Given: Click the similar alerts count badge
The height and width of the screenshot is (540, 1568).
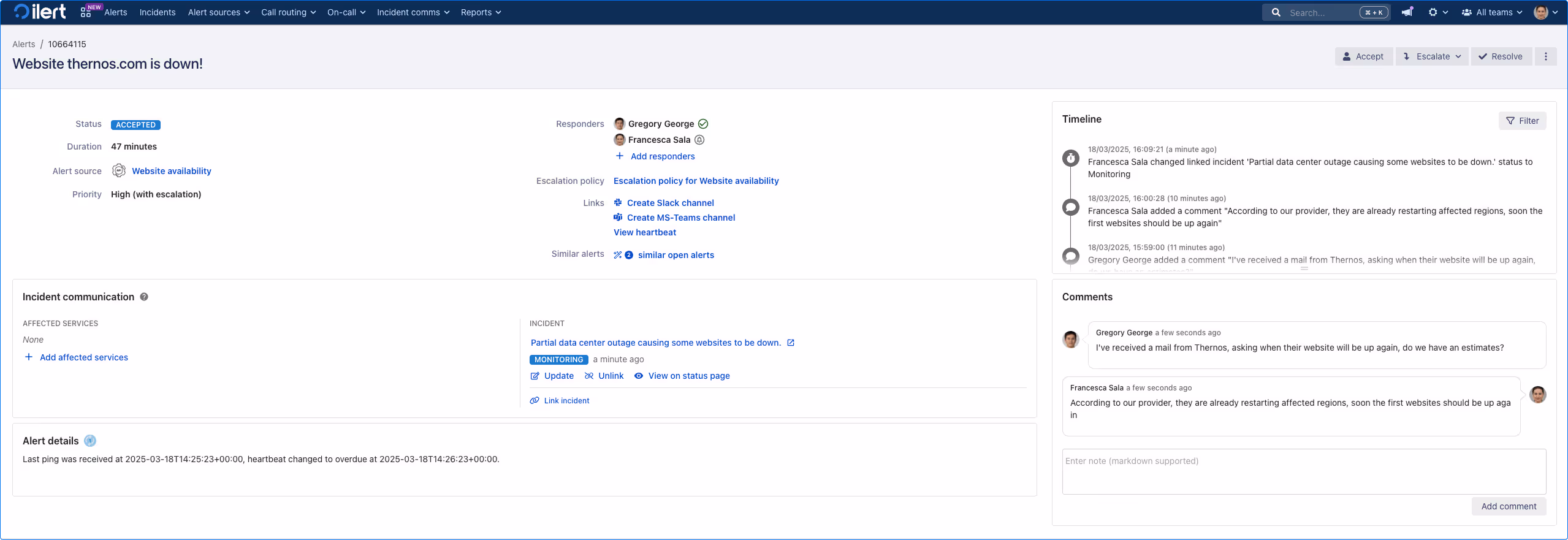Looking at the screenshot, I should point(629,255).
